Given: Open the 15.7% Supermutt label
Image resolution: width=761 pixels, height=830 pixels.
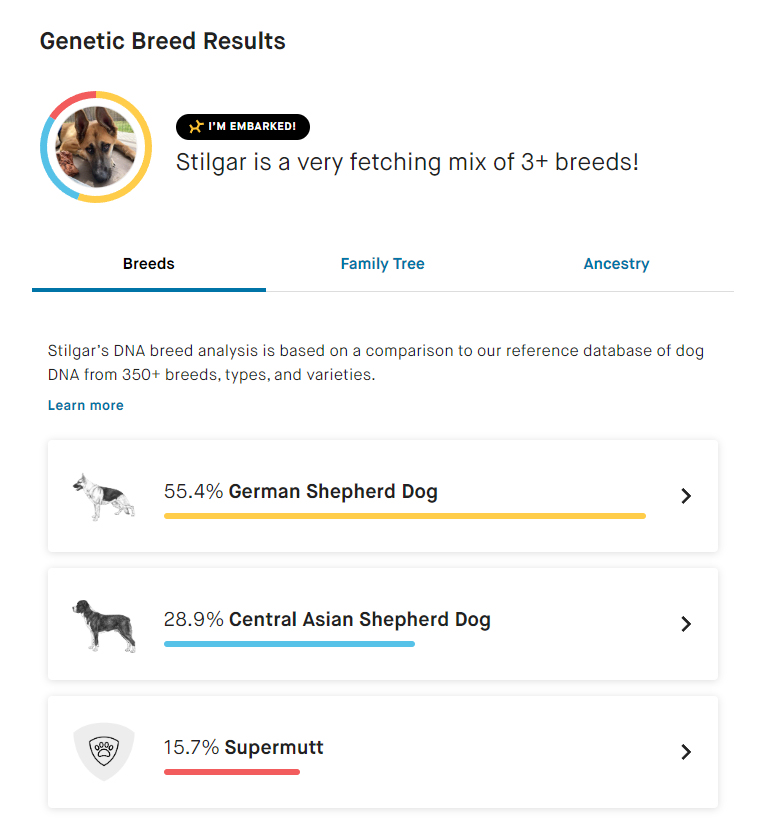Looking at the screenshot, I should [243, 747].
